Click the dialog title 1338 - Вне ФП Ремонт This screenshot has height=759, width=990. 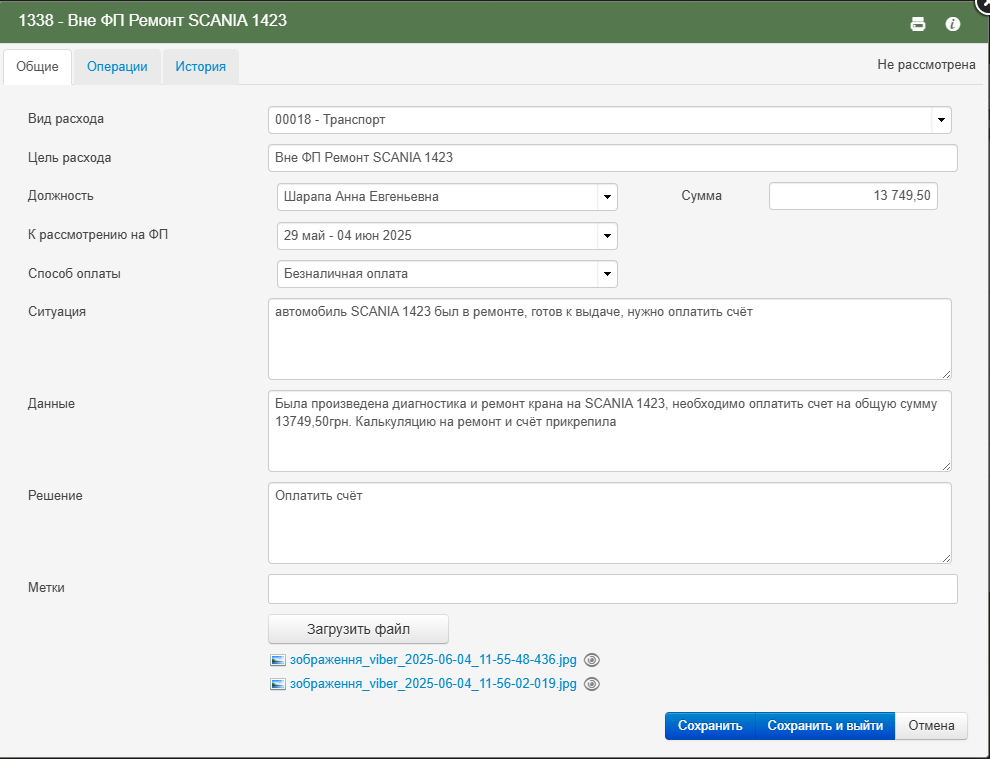pyautogui.click(x=152, y=21)
